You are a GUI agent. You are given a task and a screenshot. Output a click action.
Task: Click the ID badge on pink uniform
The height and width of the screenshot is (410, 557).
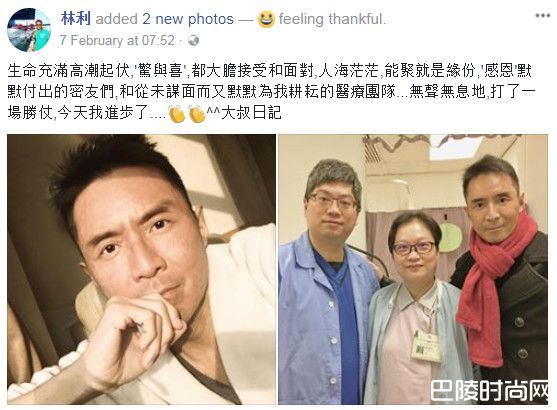point(426,346)
